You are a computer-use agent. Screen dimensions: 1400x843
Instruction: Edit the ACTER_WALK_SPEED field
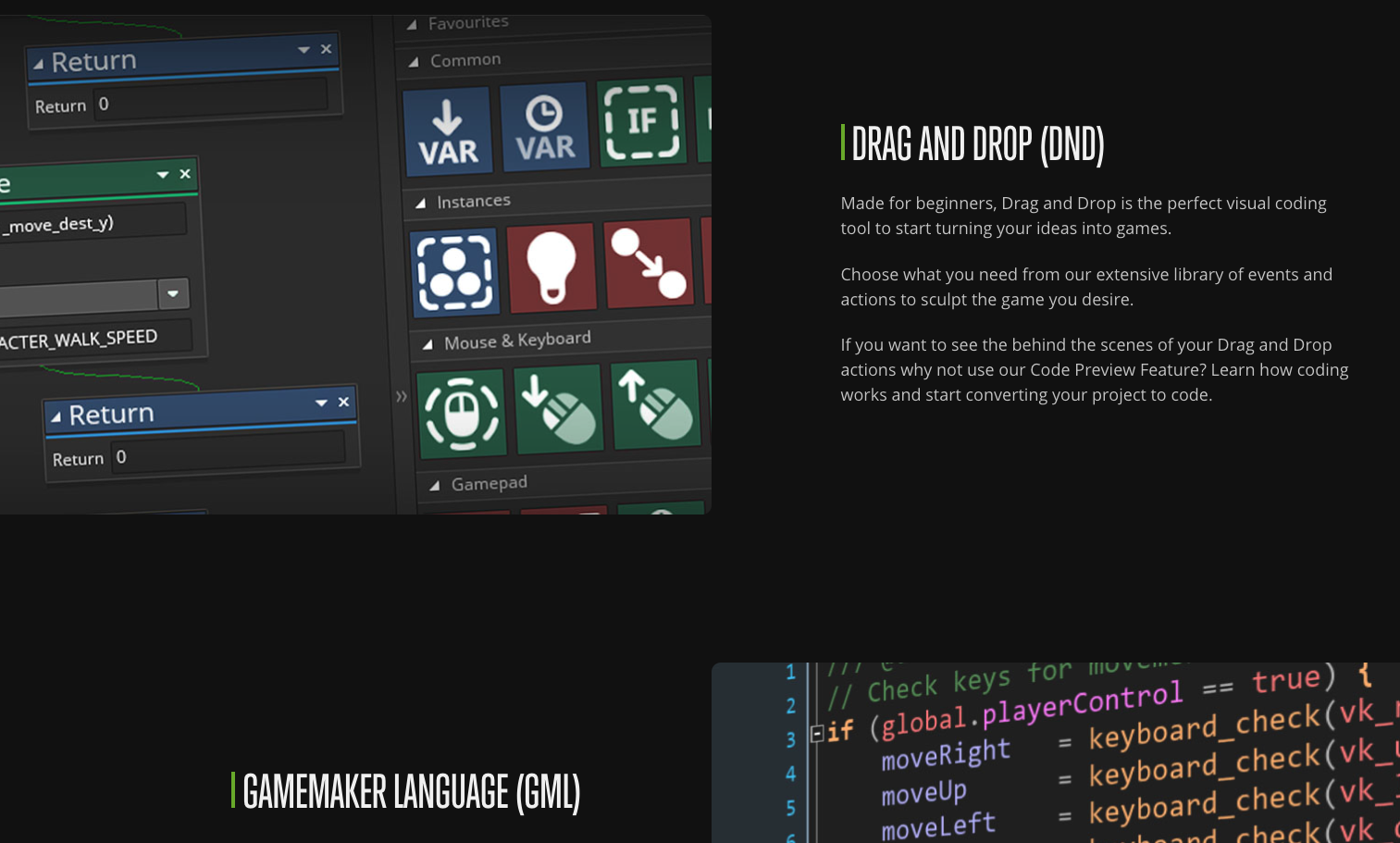94,339
